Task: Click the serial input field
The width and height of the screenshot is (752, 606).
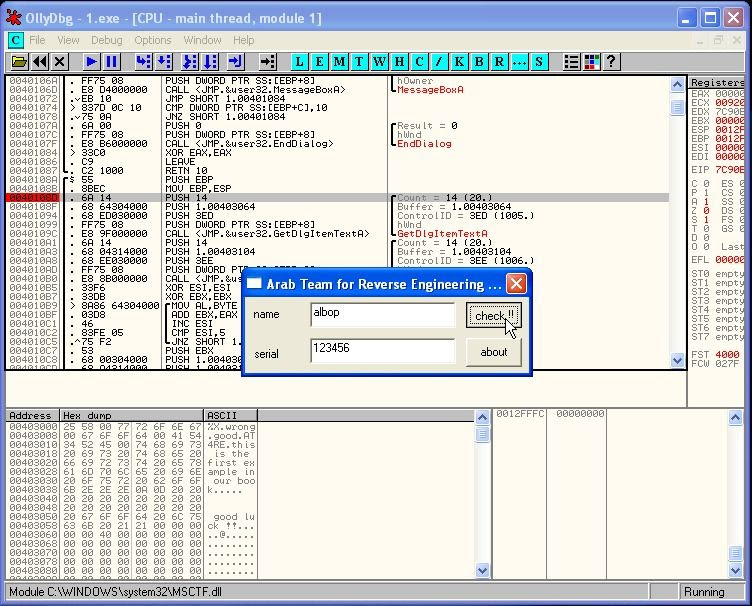Action: point(383,350)
